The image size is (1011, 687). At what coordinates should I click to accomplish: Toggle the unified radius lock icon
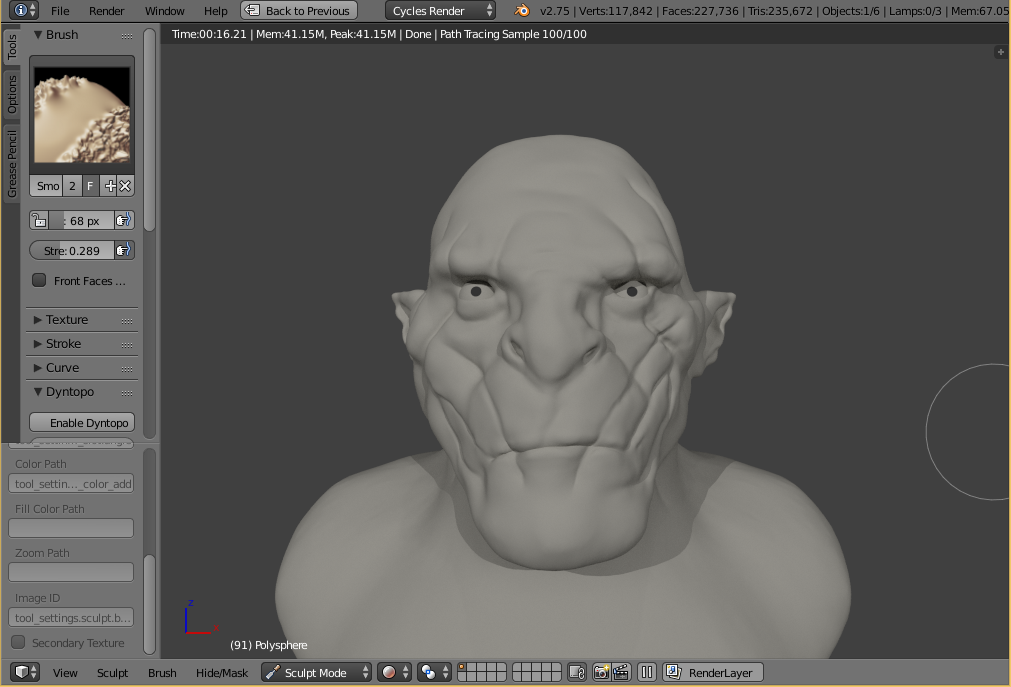click(39, 221)
